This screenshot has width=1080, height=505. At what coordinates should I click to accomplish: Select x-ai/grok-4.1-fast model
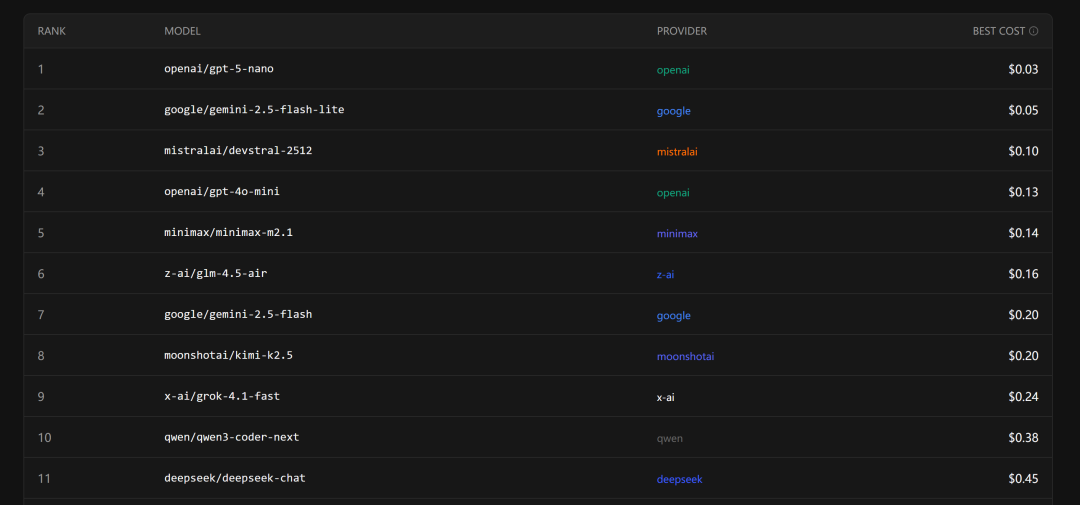coord(222,397)
